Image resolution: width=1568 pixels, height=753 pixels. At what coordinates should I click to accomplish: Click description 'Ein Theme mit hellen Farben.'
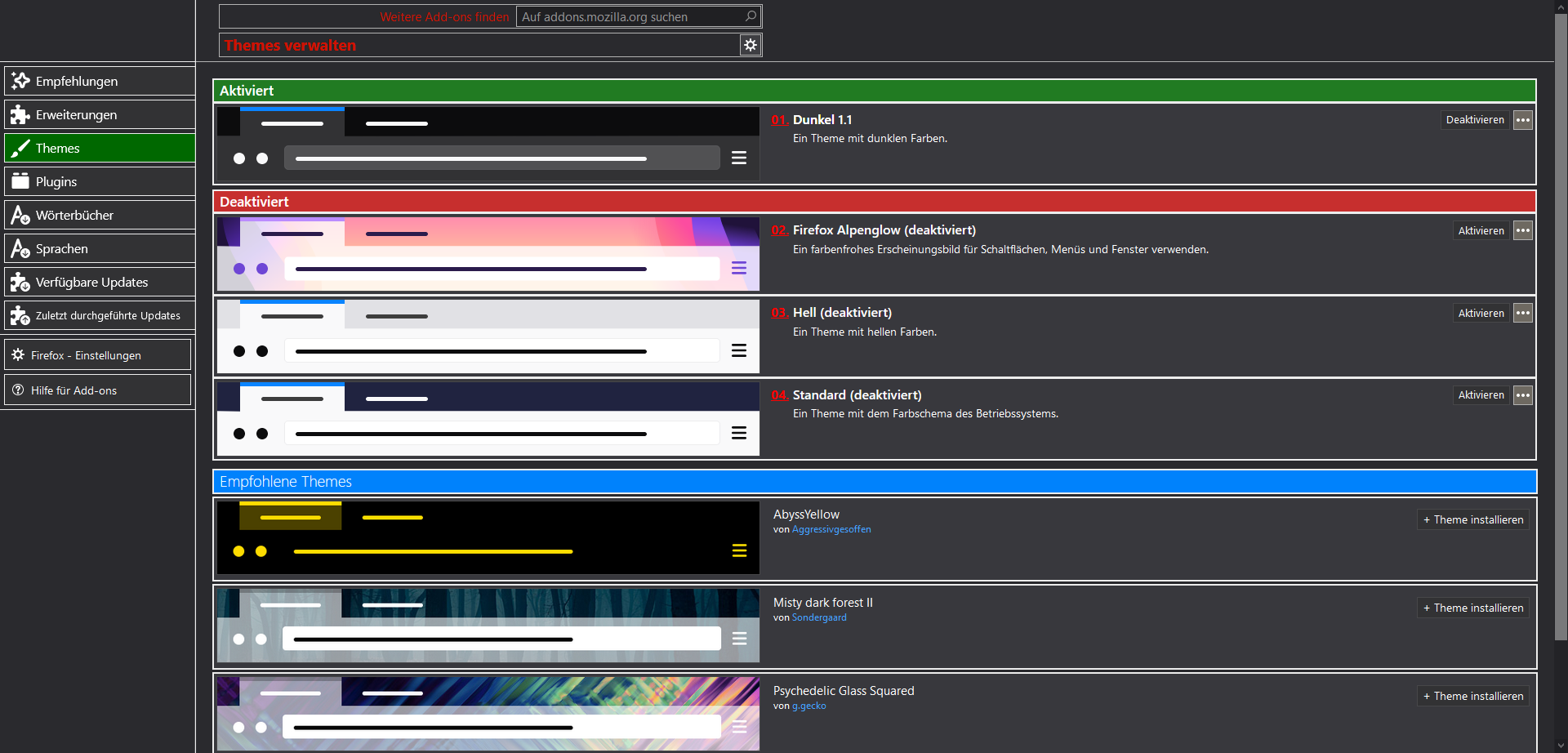pyautogui.click(x=865, y=332)
